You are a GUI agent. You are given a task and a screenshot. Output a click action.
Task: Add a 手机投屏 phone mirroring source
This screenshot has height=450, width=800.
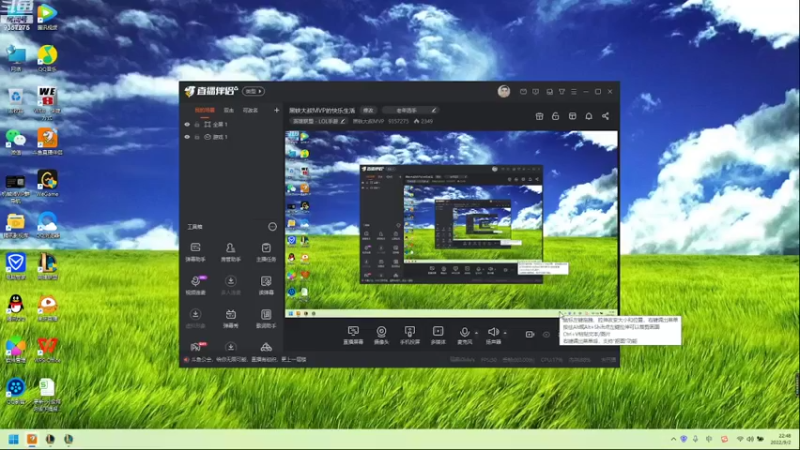[410, 335]
